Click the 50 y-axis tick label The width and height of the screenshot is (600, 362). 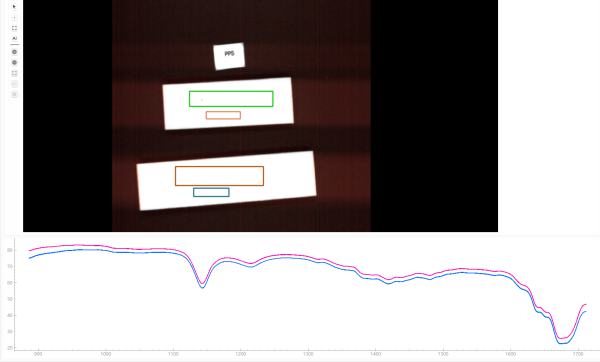[10, 299]
